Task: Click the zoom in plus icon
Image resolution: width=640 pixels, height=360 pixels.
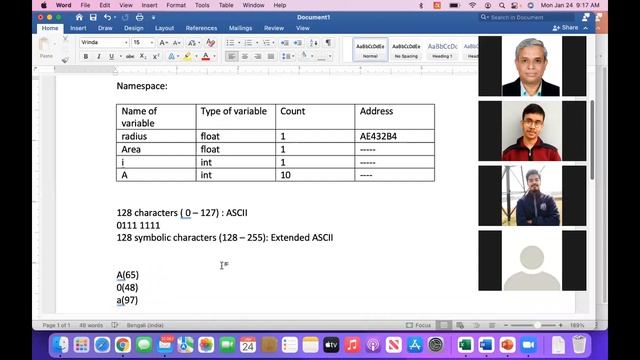Action: pyautogui.click(x=560, y=325)
